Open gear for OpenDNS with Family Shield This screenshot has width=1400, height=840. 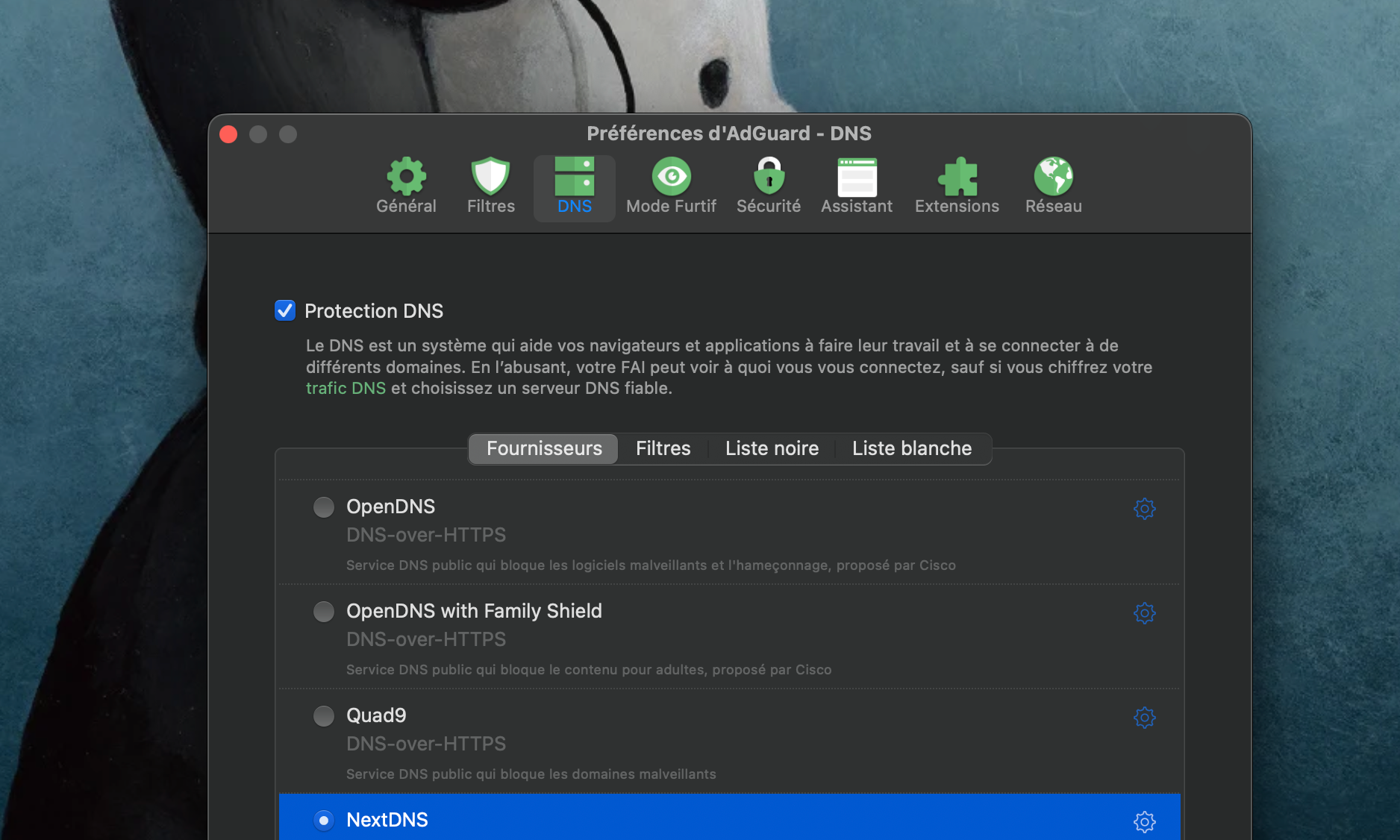[1144, 613]
